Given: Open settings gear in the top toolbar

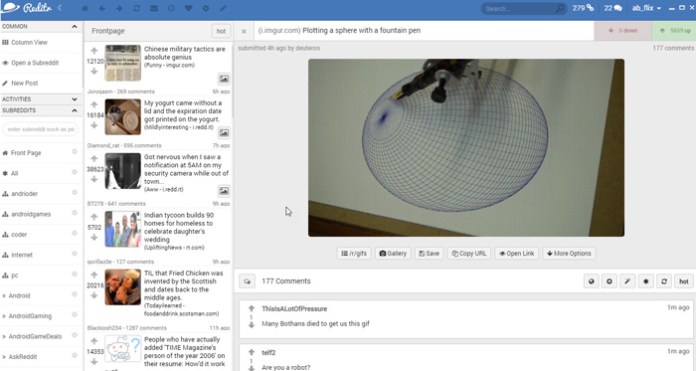Looking at the screenshot, I should (x=206, y=8).
